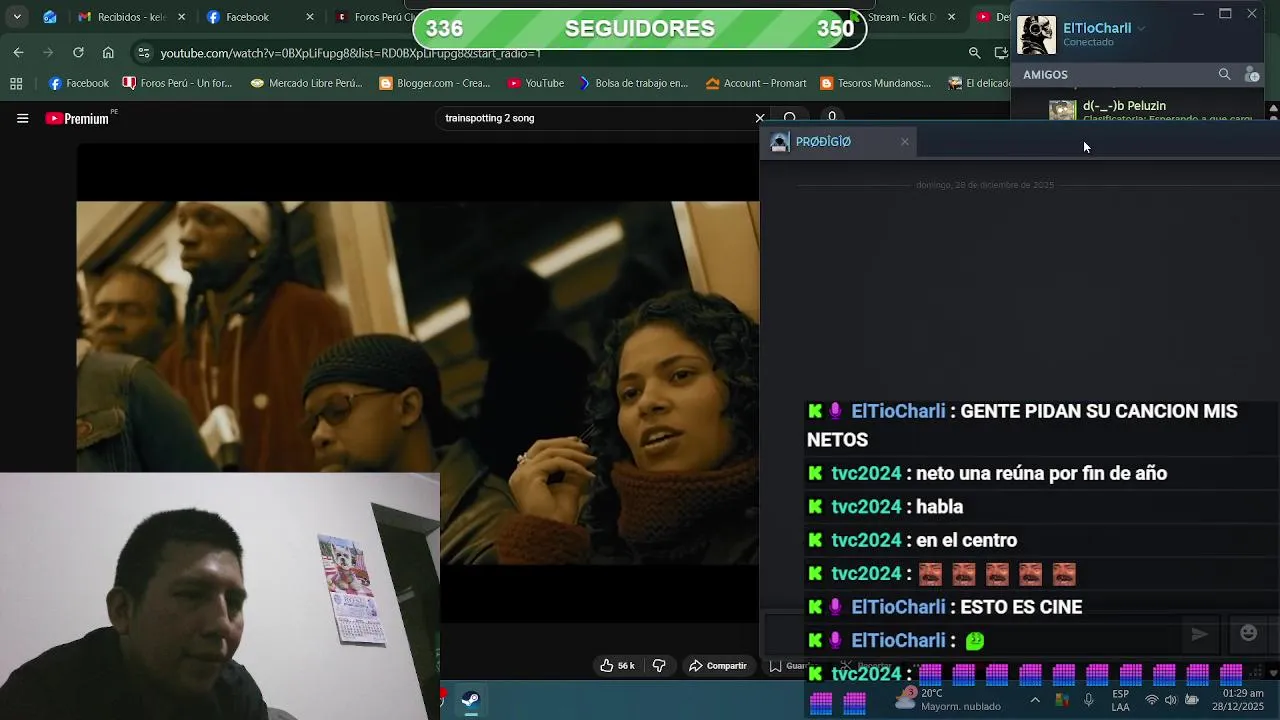Open the Steam chat emoticon picker
The image size is (1280, 720).
pyautogui.click(x=1248, y=632)
